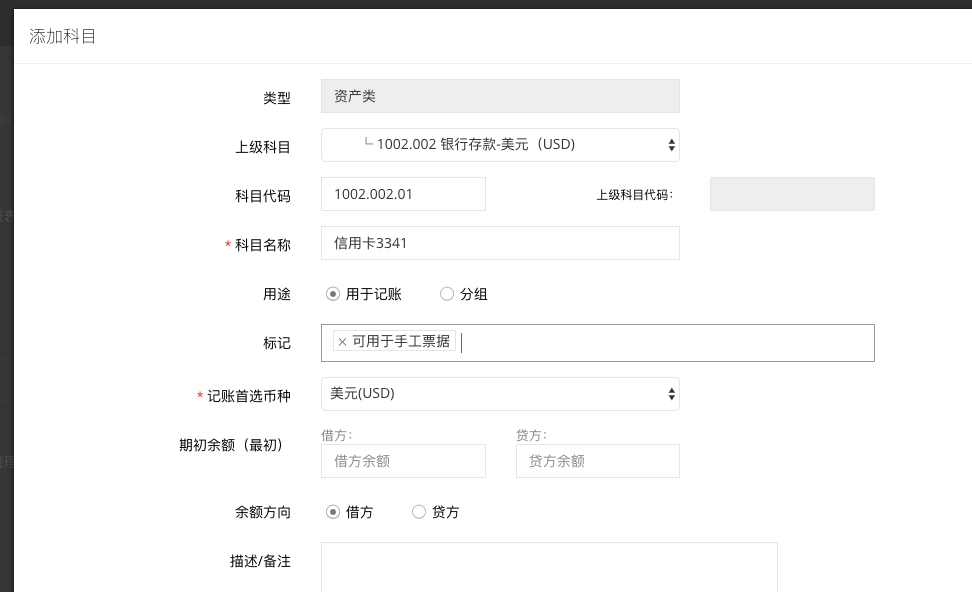Viewport: 972px width, 592px height.
Task: Select the 用于记账 radio option
Action: pyautogui.click(x=333, y=294)
